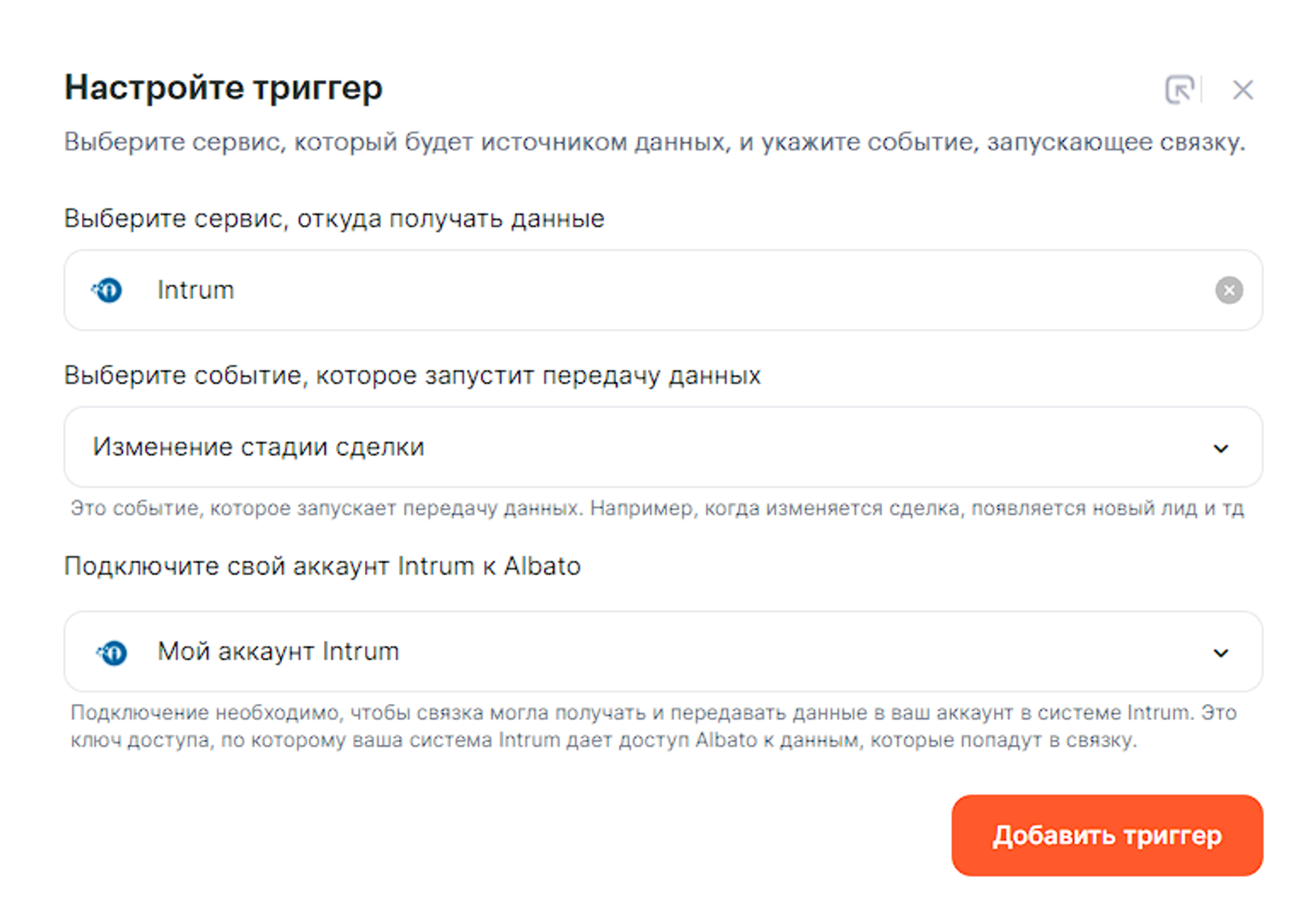Click the collapse window arrow icon

pyautogui.click(x=1179, y=89)
